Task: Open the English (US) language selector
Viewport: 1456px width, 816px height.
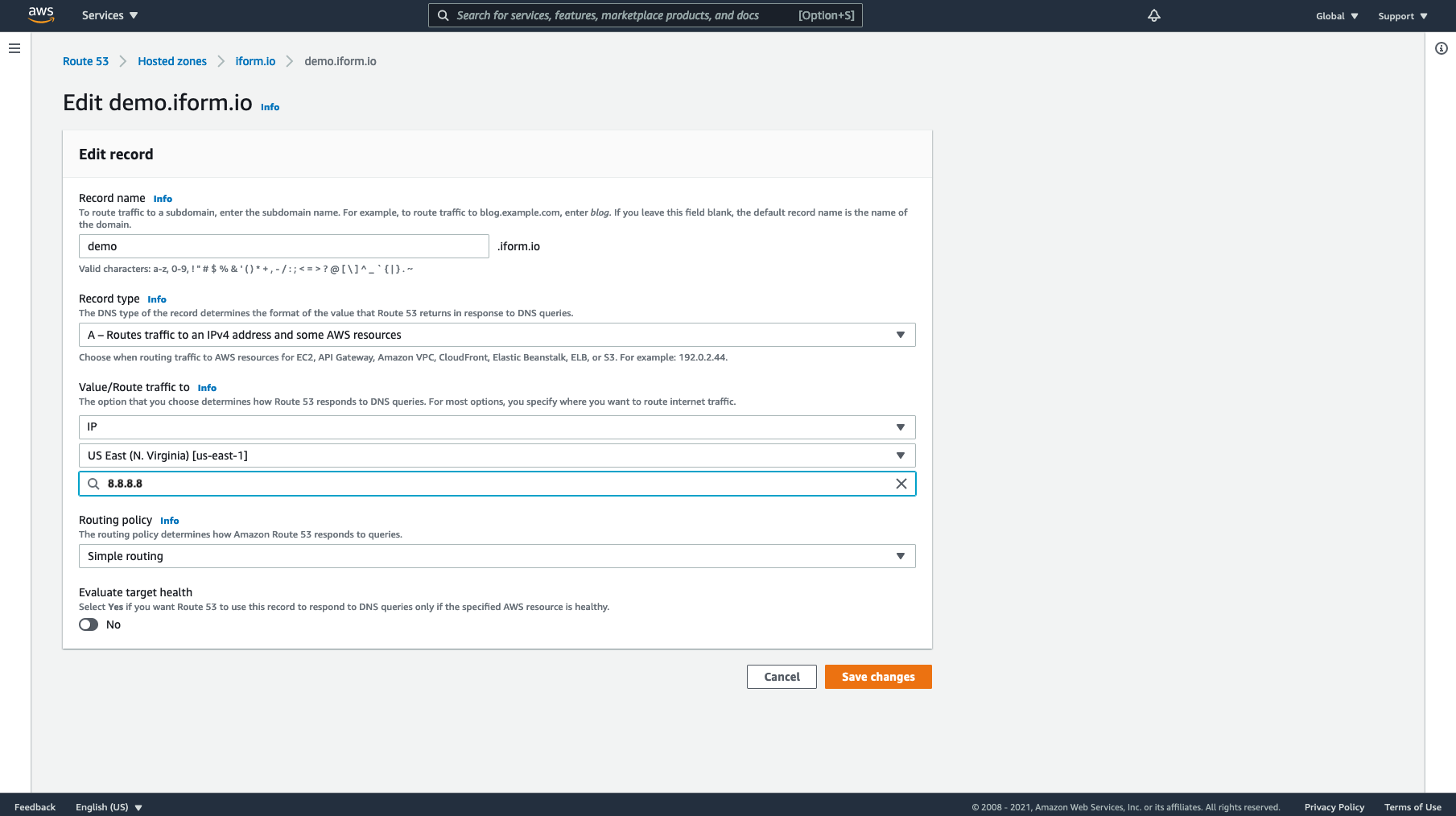Action: tap(109, 807)
